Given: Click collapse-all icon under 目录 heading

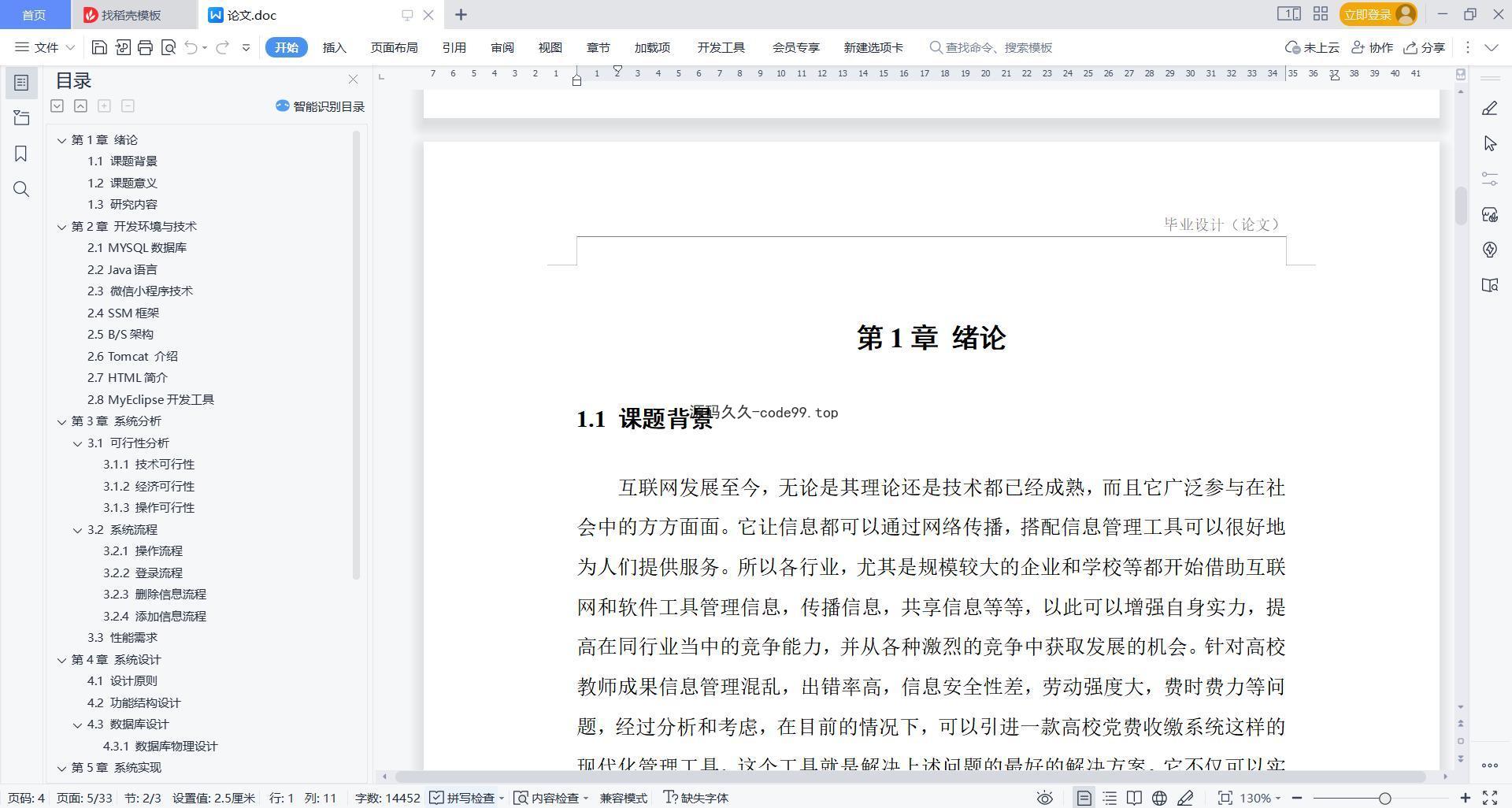Looking at the screenshot, I should pos(80,106).
